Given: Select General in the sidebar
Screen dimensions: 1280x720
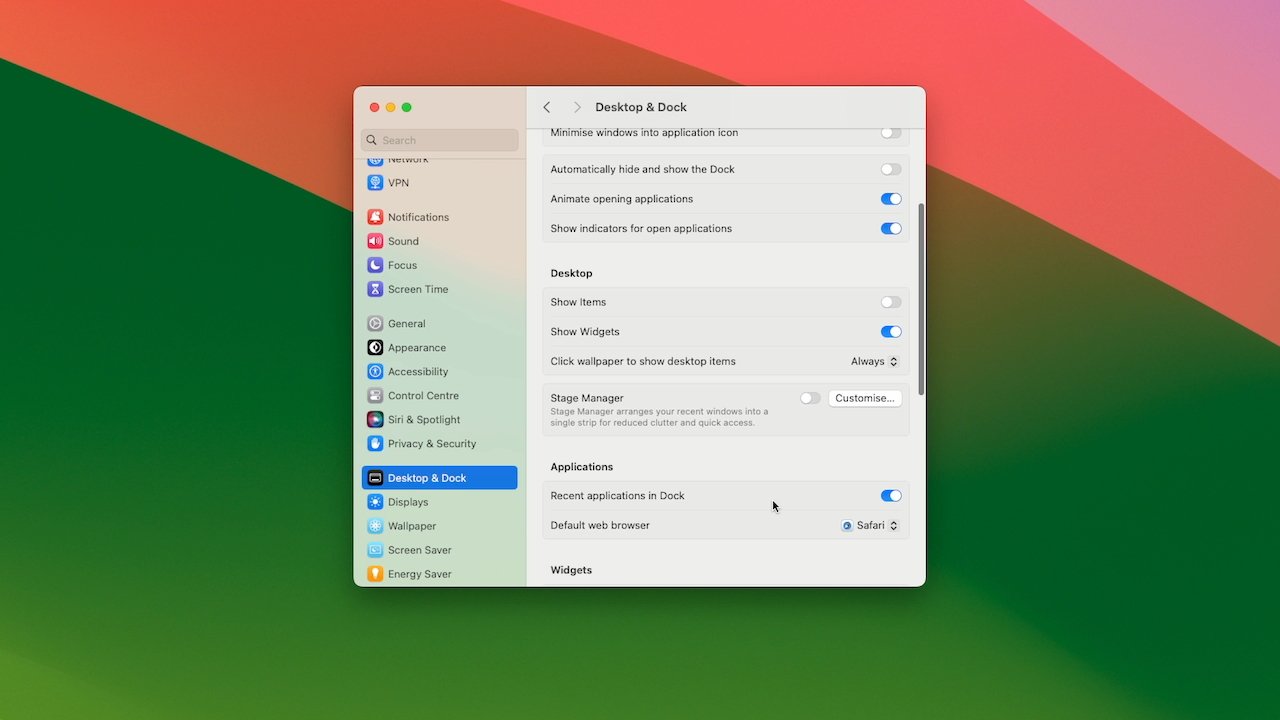Looking at the screenshot, I should coord(440,323).
